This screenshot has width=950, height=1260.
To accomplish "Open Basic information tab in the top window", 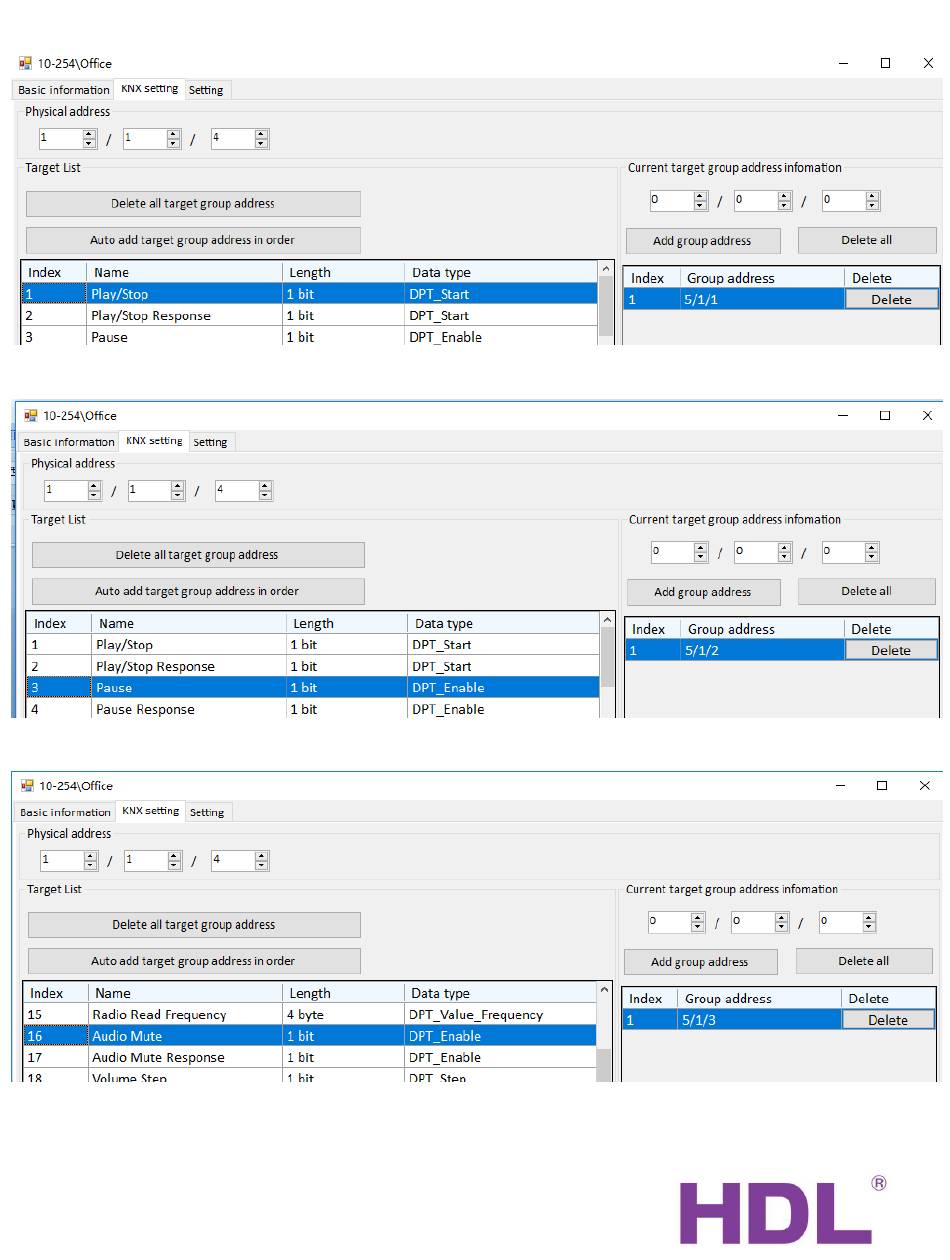I will [x=64, y=90].
